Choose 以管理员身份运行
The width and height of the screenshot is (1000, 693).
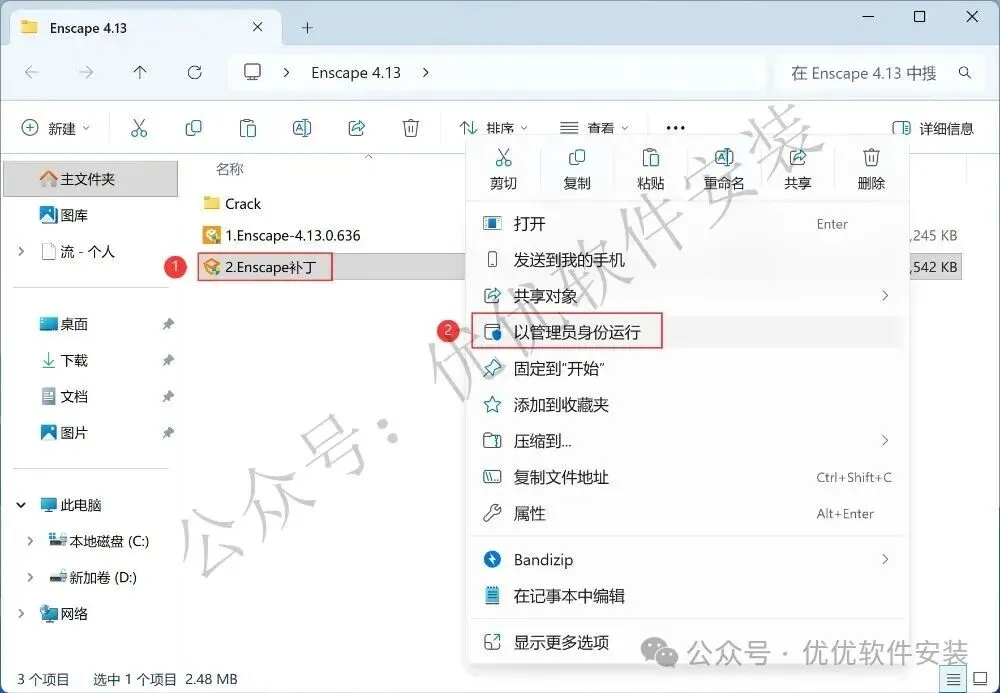[x=688, y=332]
